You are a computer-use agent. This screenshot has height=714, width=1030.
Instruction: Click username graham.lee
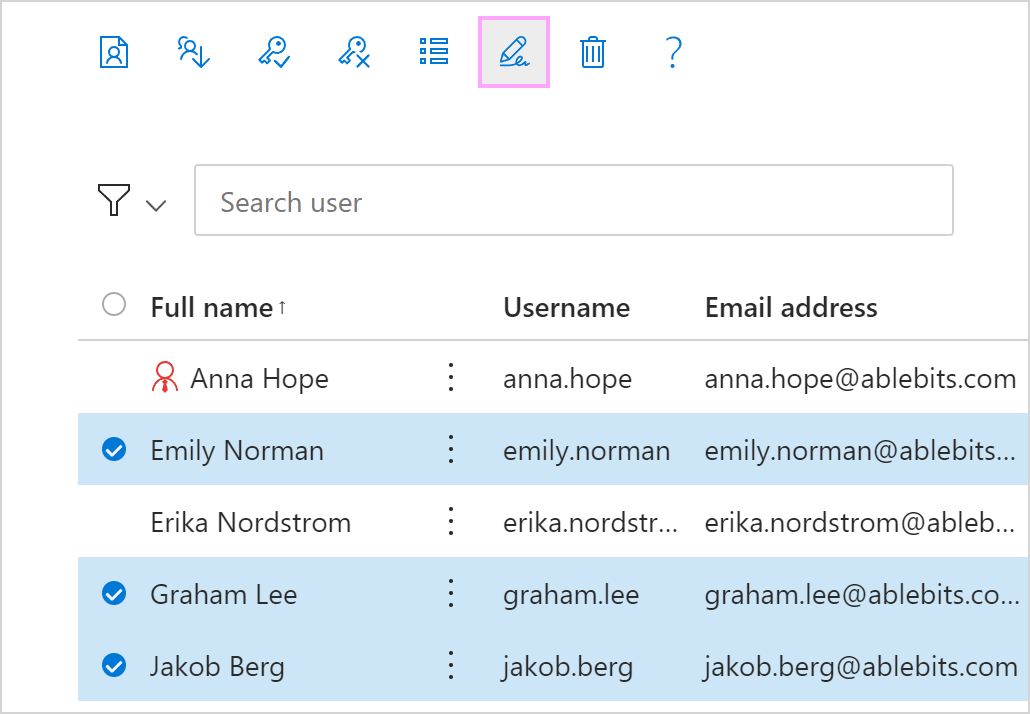(571, 595)
